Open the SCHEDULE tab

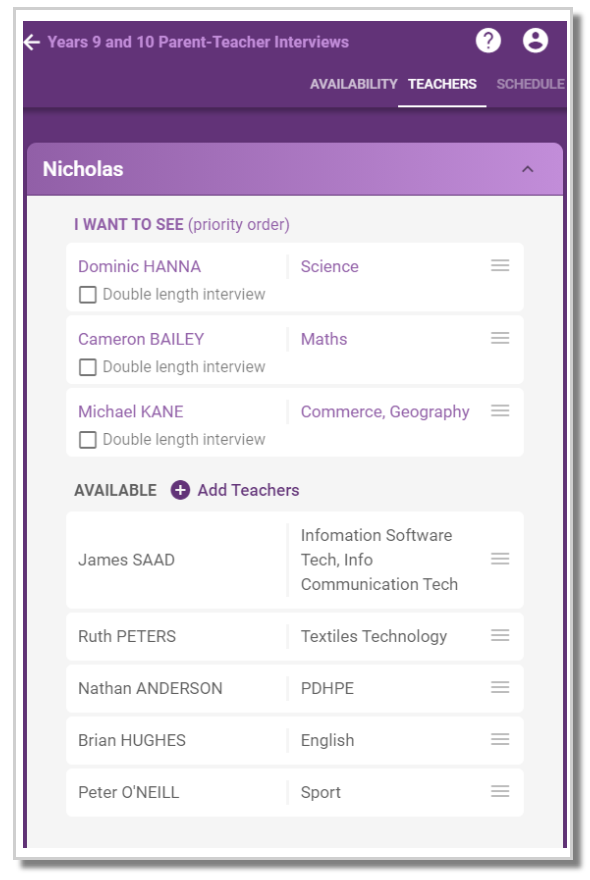tap(530, 84)
